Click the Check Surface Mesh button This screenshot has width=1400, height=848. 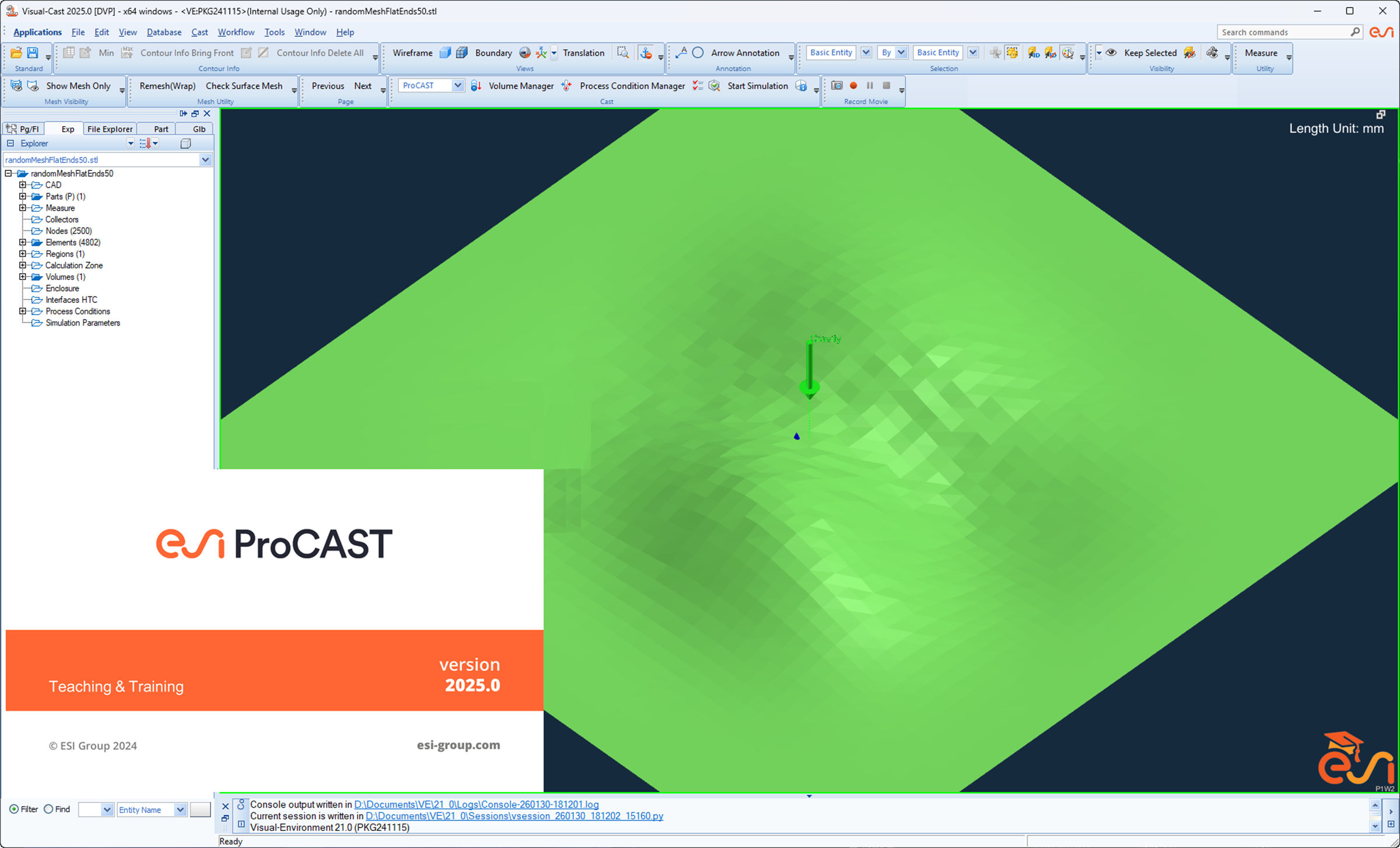tap(244, 86)
